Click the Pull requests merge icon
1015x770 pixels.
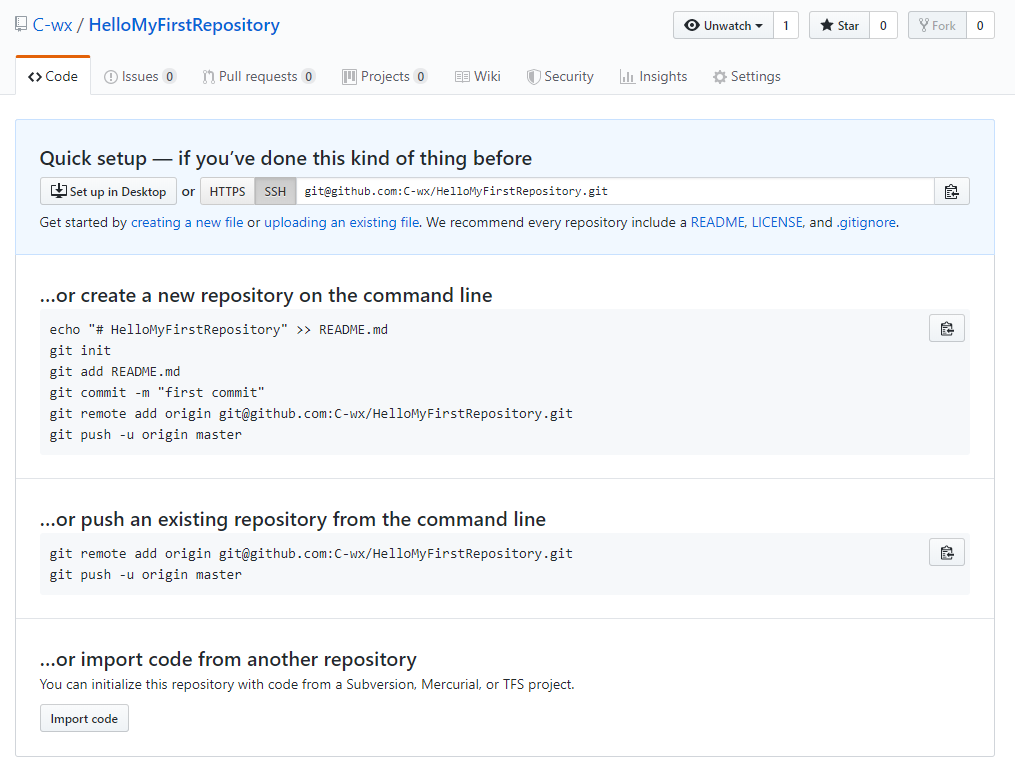[208, 77]
